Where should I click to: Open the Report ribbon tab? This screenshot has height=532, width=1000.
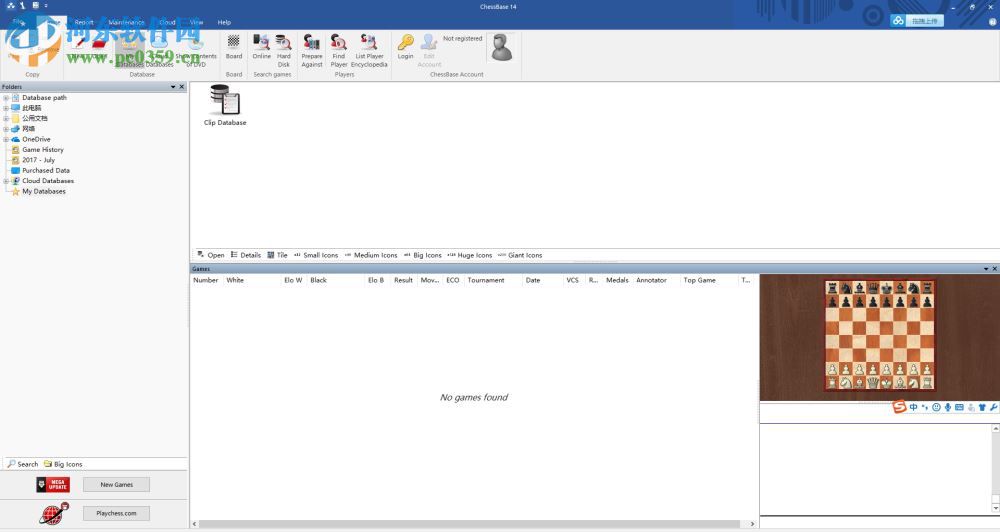[x=84, y=22]
